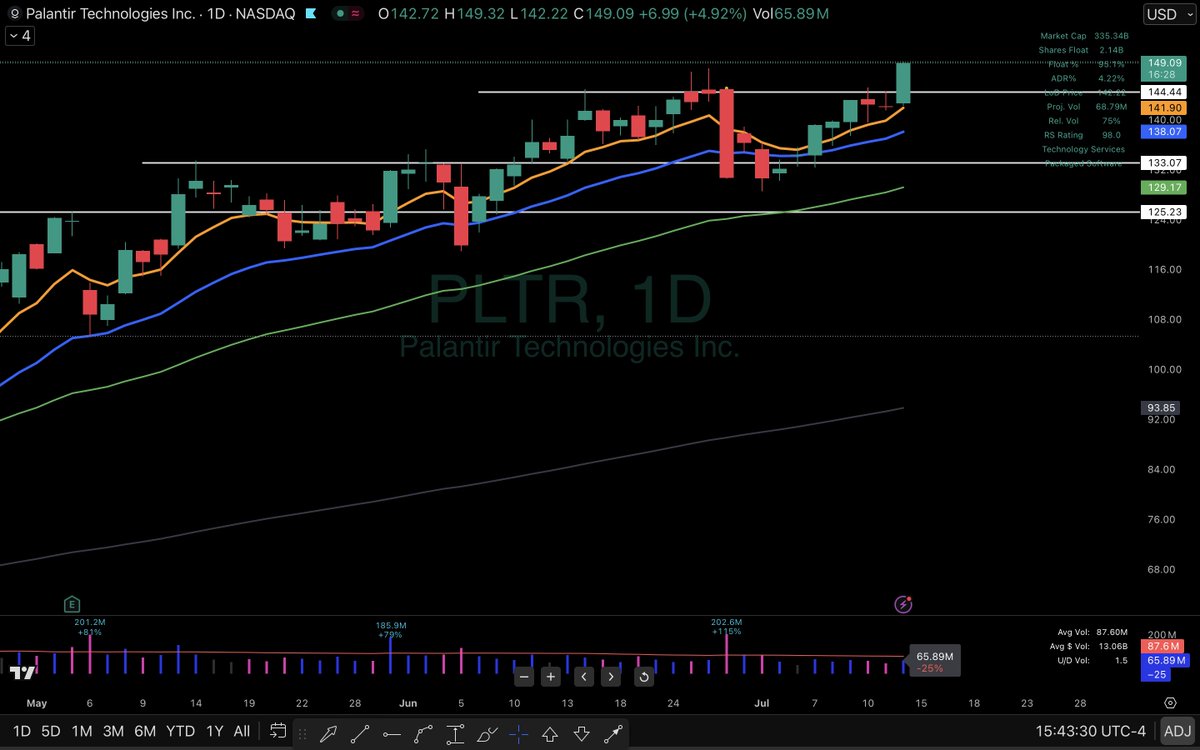Click the RS Rating 98.0 value

1110,135
